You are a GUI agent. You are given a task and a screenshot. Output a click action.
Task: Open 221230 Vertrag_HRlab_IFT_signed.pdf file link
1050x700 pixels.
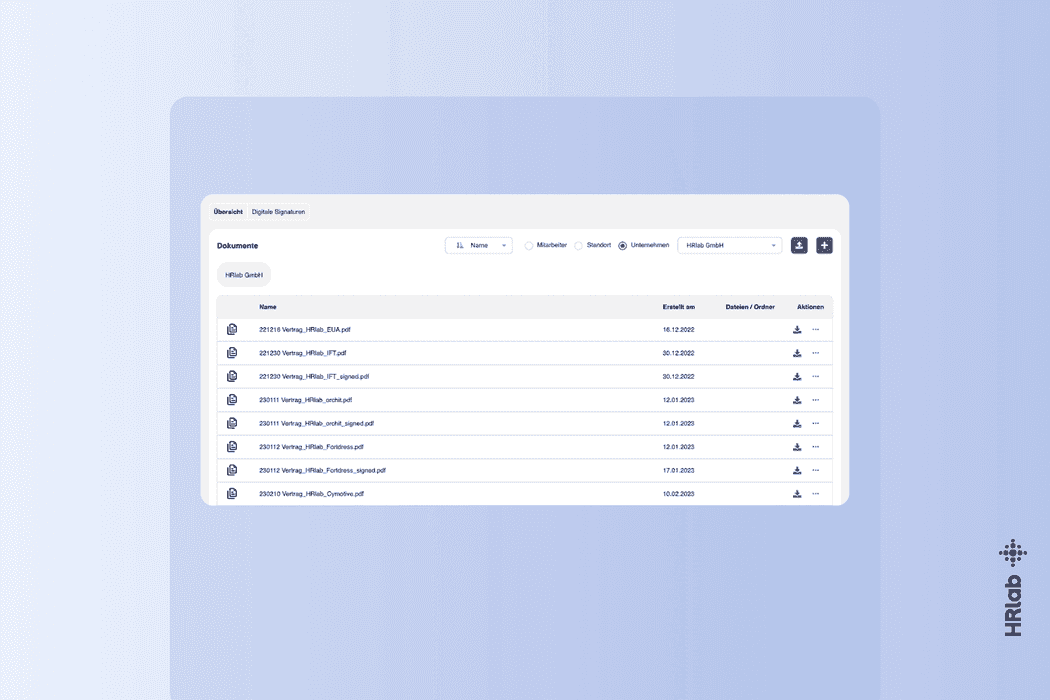click(x=314, y=376)
